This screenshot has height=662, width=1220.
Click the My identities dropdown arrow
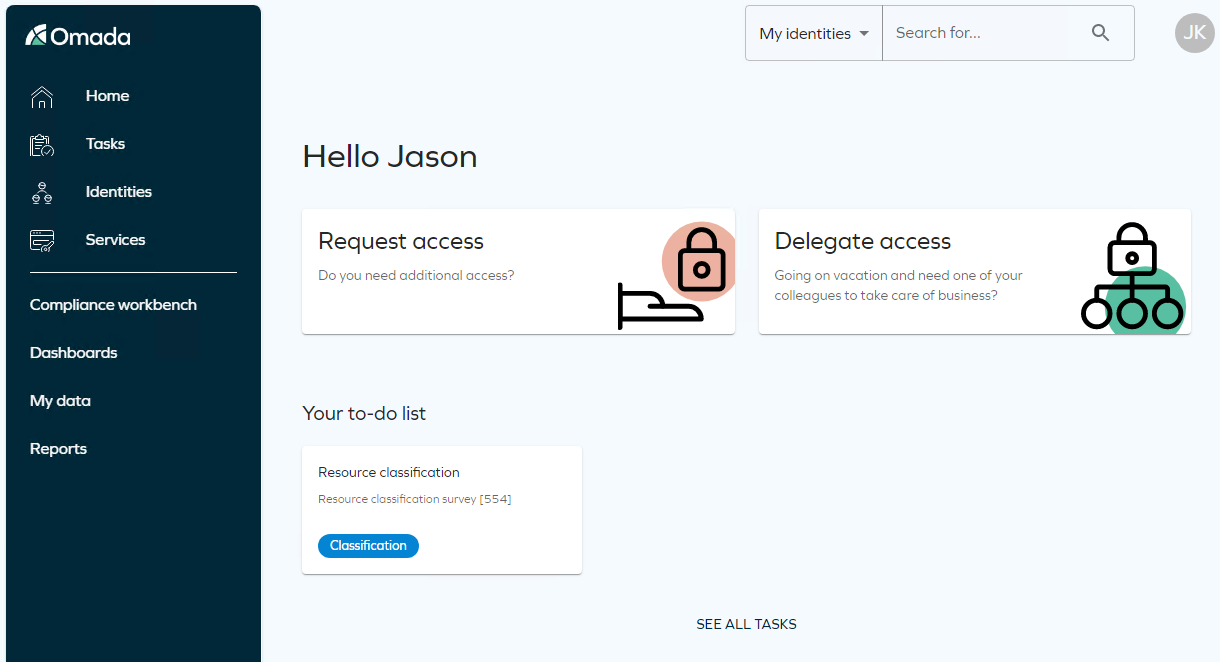[864, 34]
